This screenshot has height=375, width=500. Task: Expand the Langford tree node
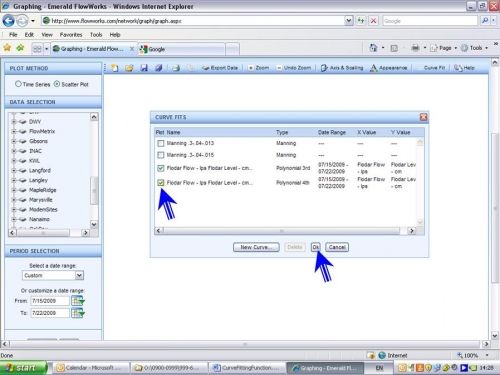pos(14,170)
